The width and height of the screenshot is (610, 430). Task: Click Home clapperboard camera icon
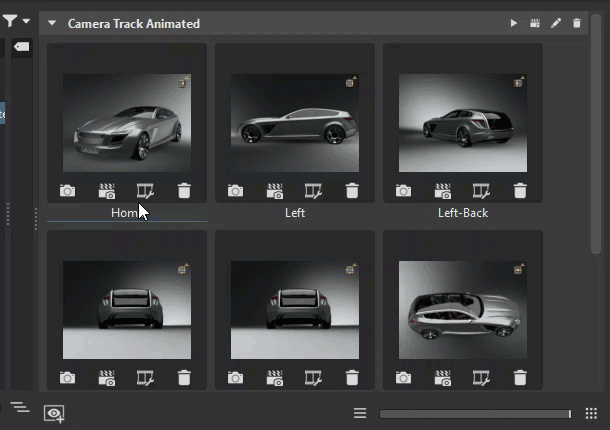click(107, 191)
